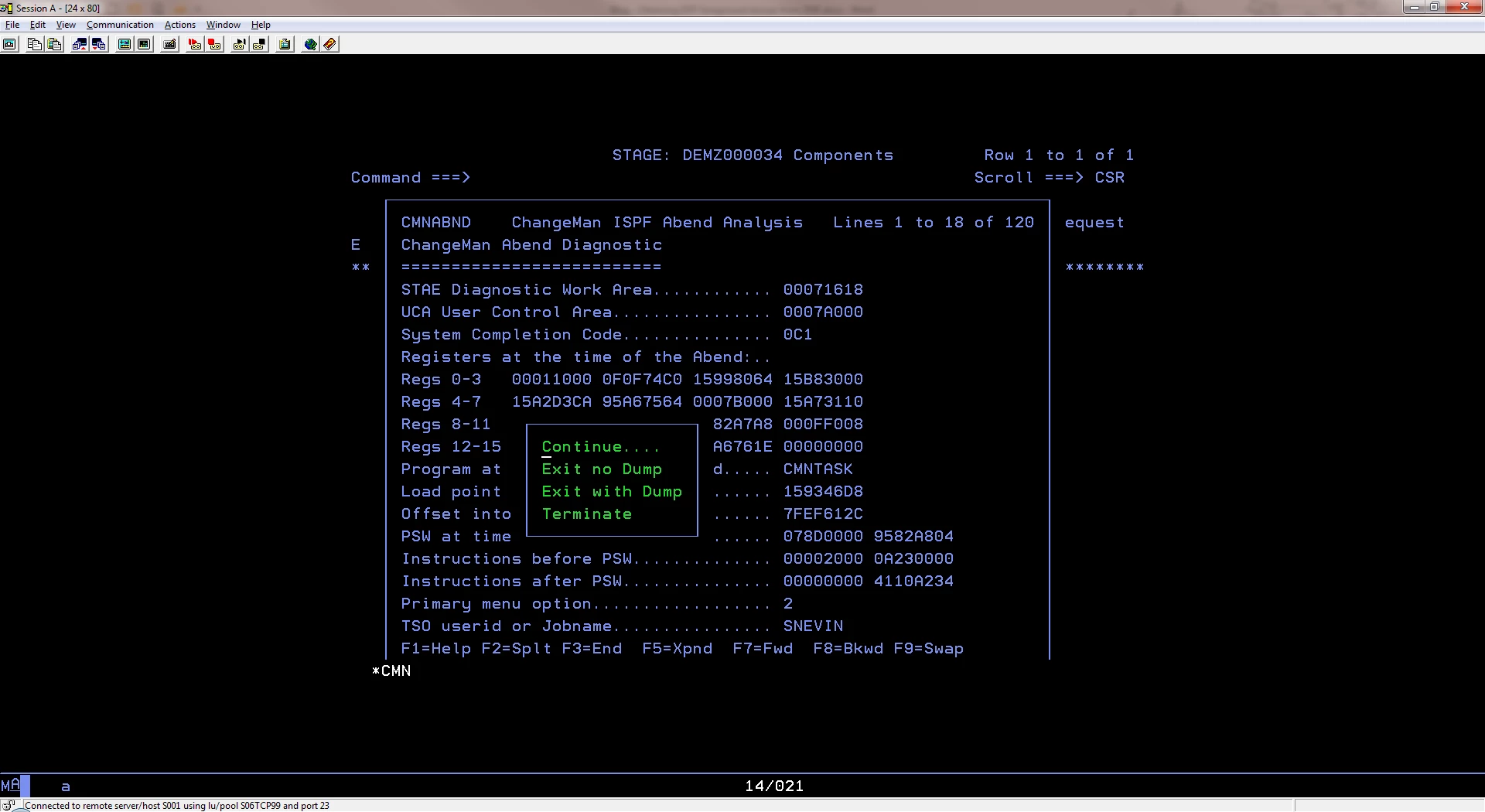
Task: Click Lines 1 to 18 of 120 text
Action: click(x=934, y=222)
